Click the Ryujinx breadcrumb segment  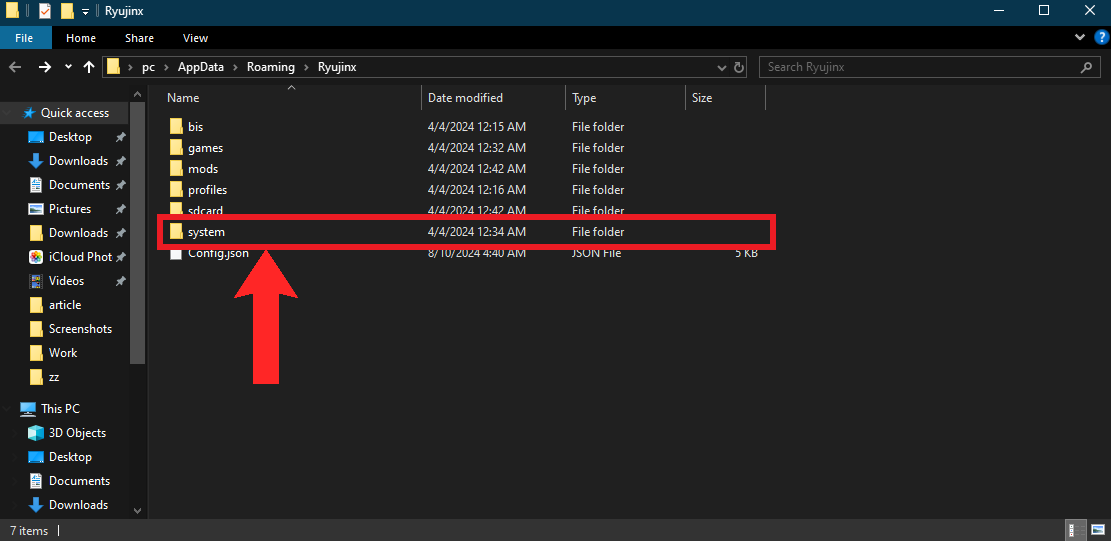pyautogui.click(x=337, y=67)
